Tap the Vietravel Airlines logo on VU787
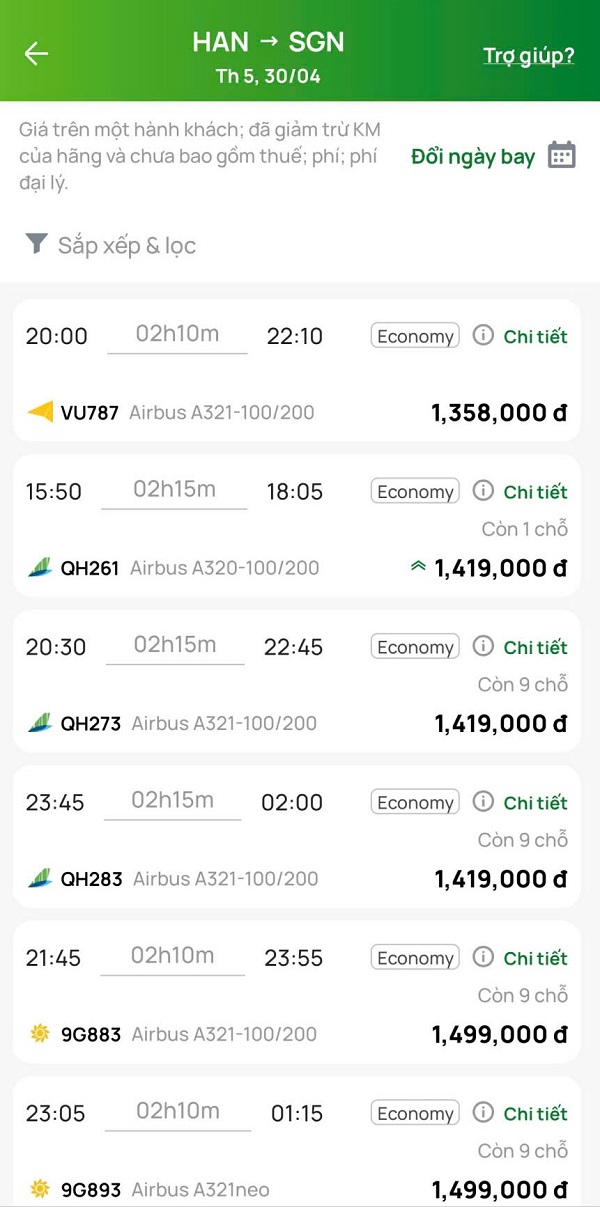The image size is (600, 1207). [40, 412]
